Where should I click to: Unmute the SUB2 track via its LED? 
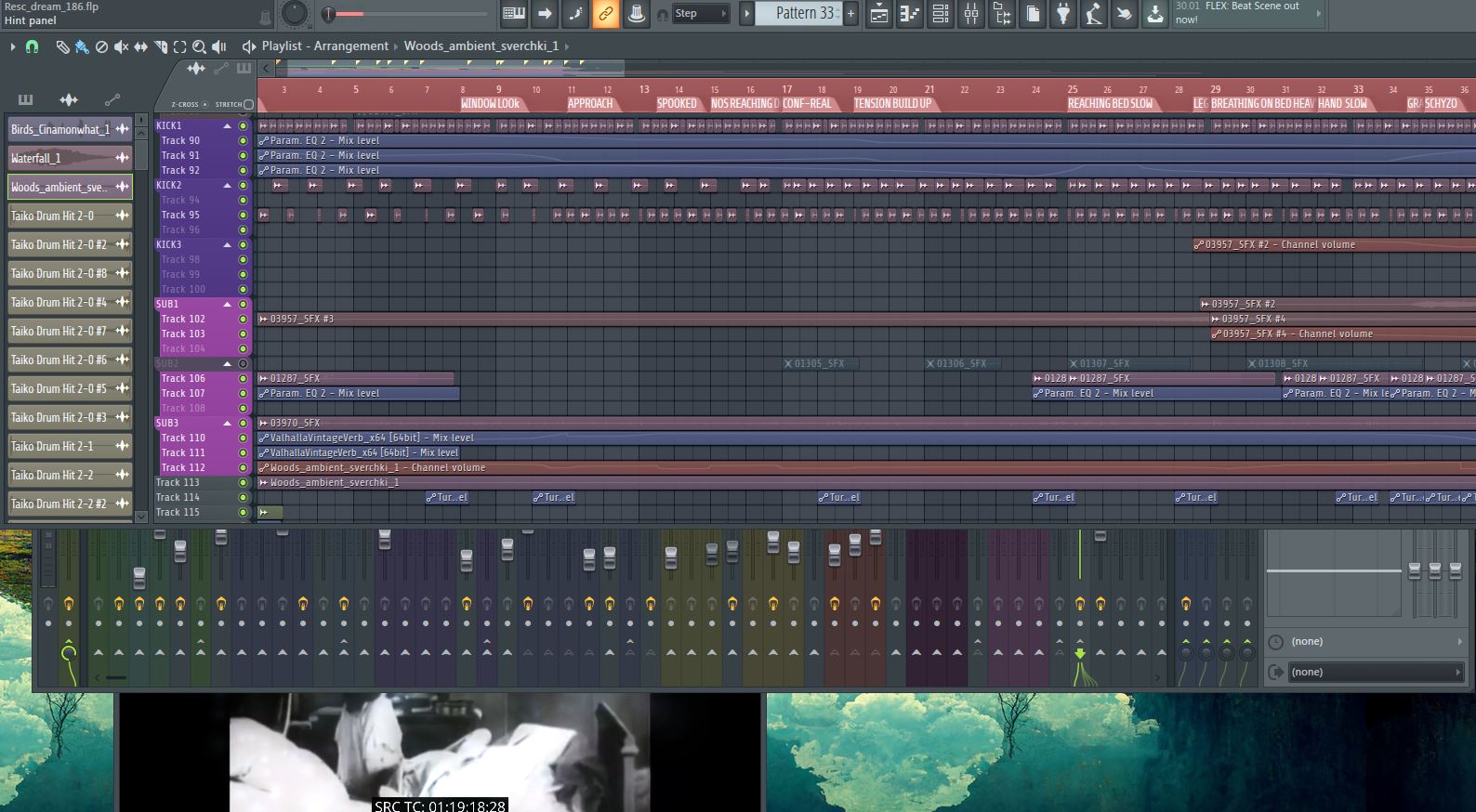click(244, 364)
